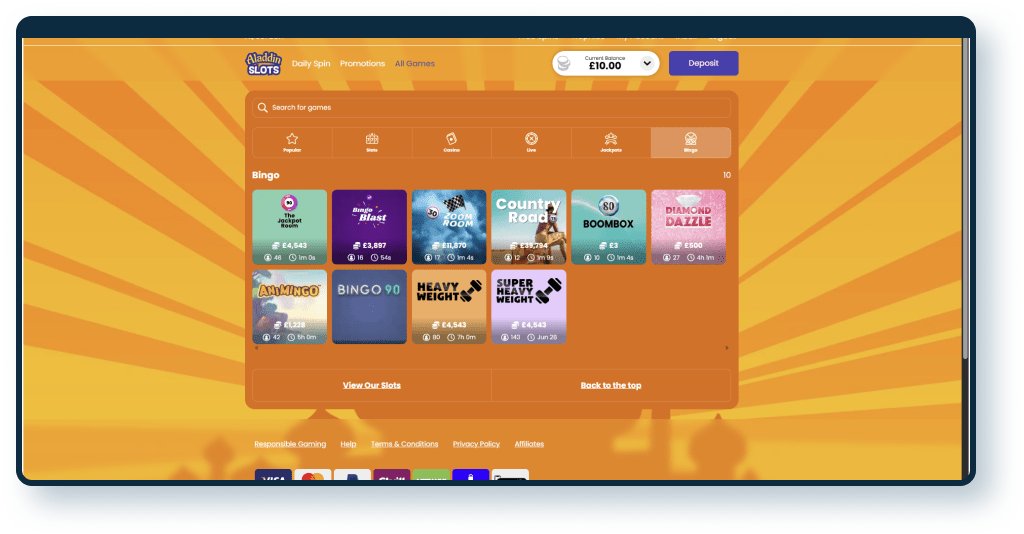Click the 143 players count on Super Heavy Weight
Viewport: 1024px width, 534px height.
[515, 338]
